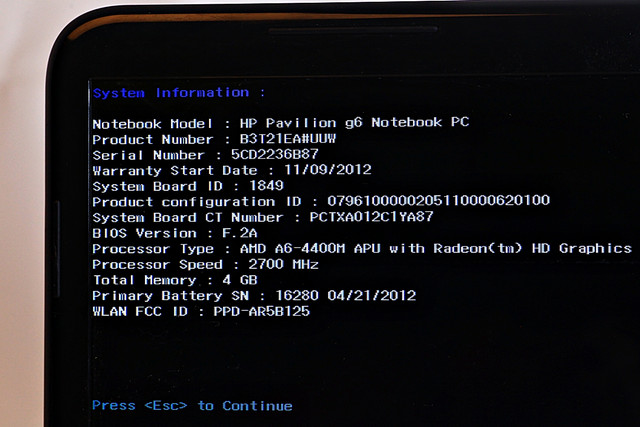The image size is (640, 427).
Task: Select the 'Product configuration ID' label
Action: (x=197, y=202)
